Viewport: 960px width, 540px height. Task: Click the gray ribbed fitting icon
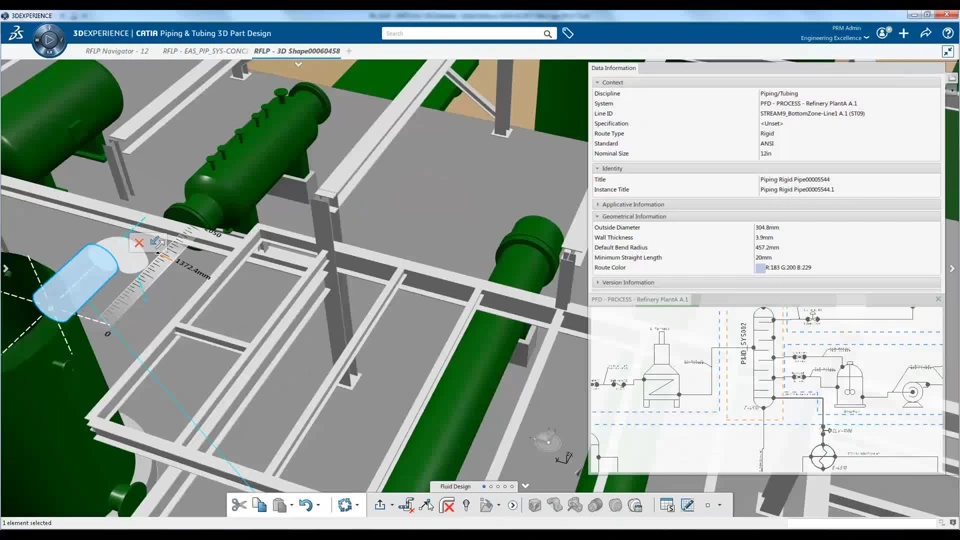click(595, 505)
